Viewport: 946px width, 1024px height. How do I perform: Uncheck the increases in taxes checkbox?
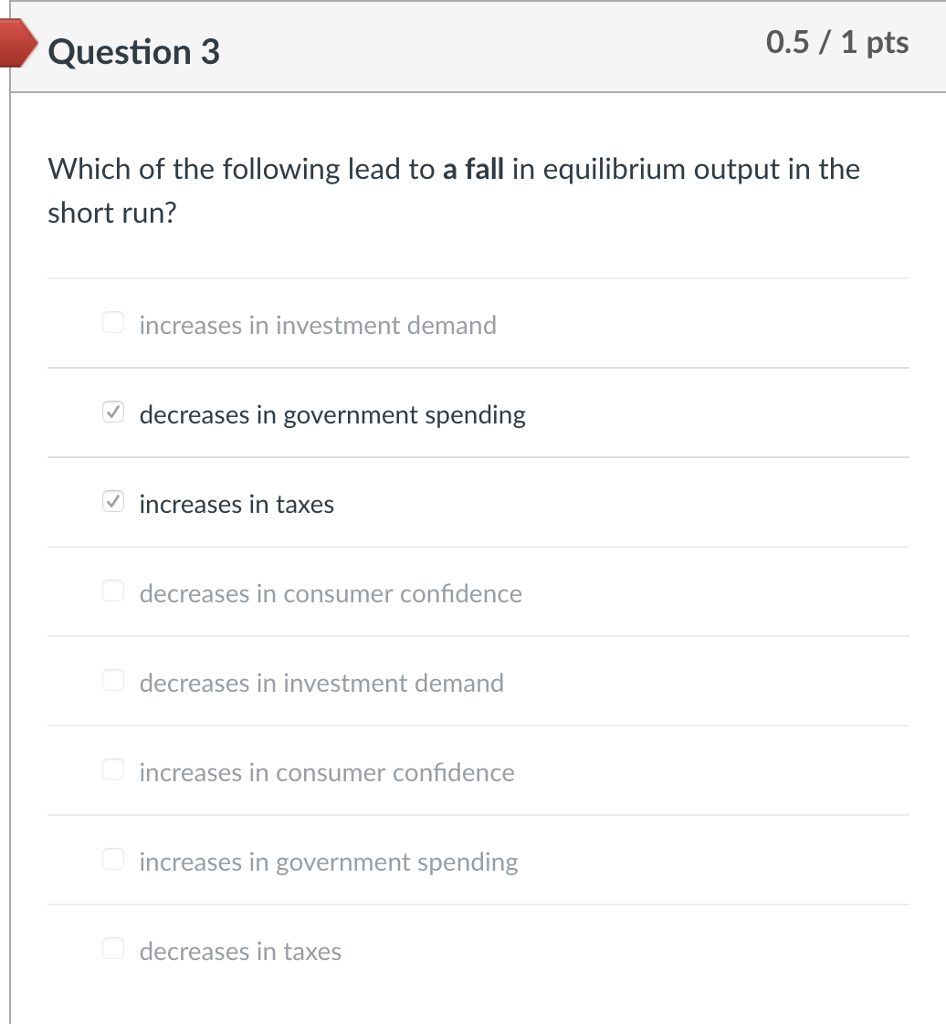pos(113,501)
